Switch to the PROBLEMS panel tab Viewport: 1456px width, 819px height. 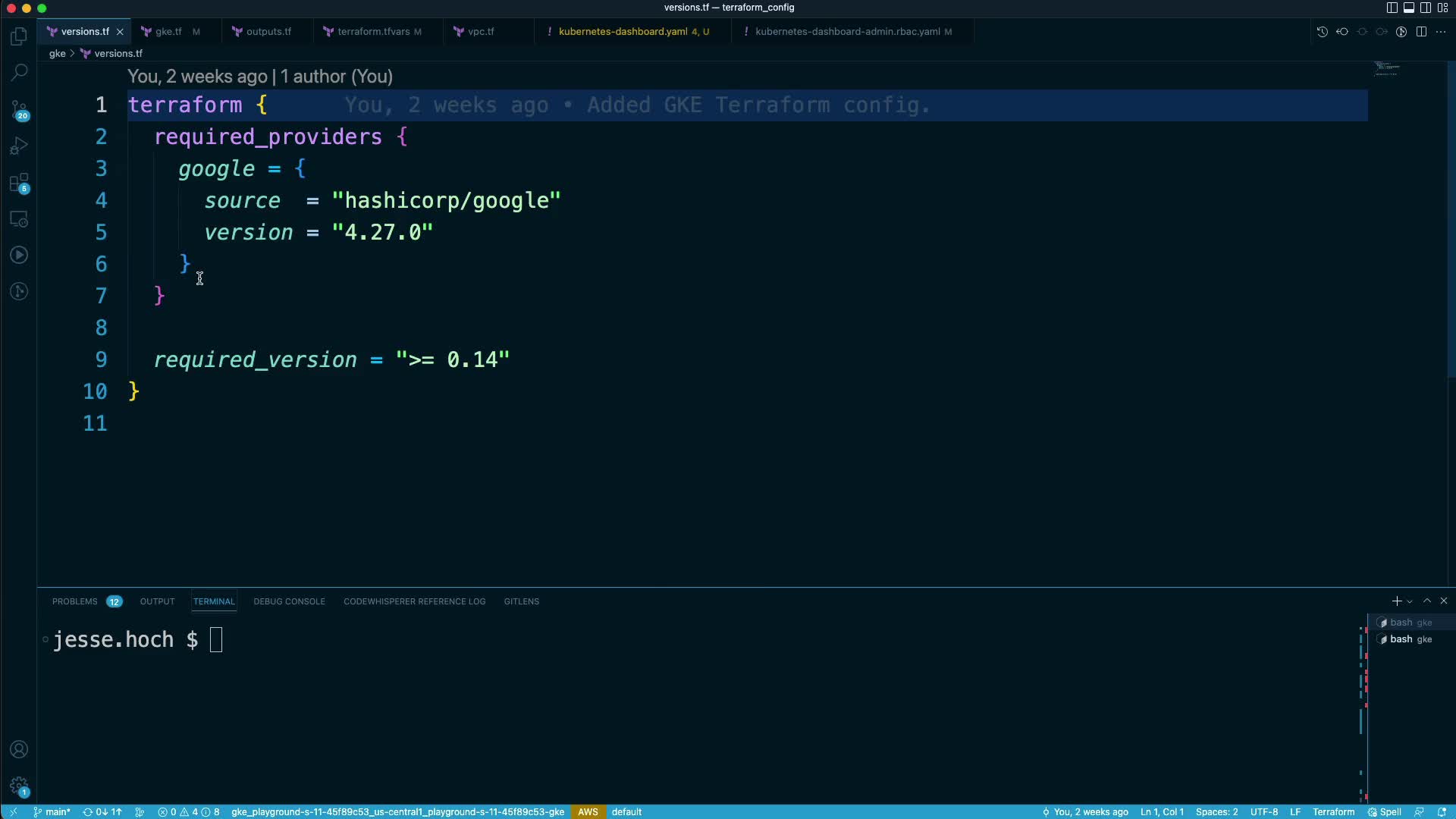point(75,601)
